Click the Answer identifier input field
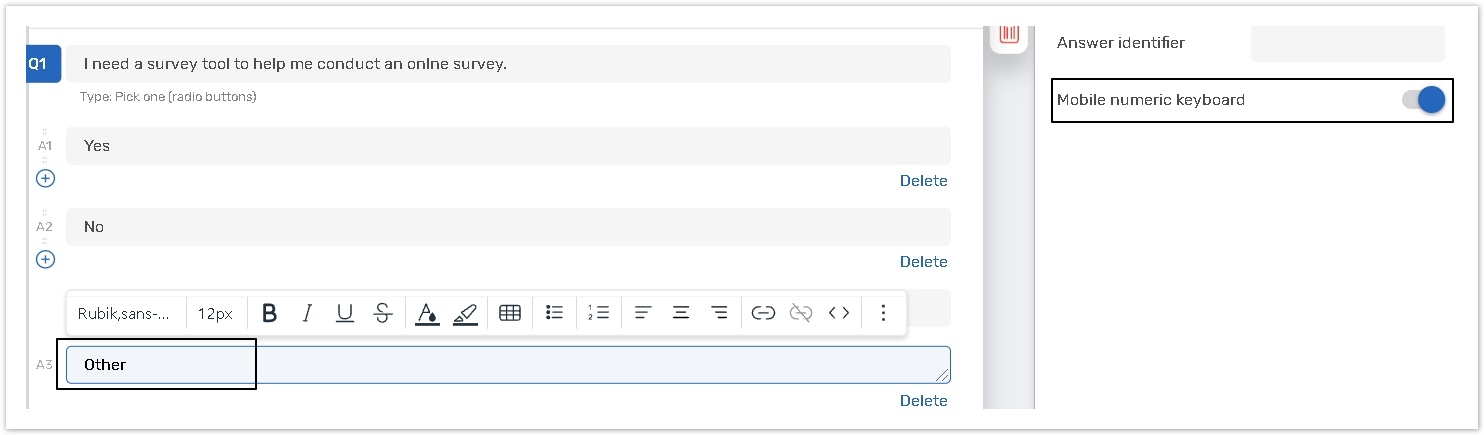Screen dimensions: 1484x435 [1347, 43]
